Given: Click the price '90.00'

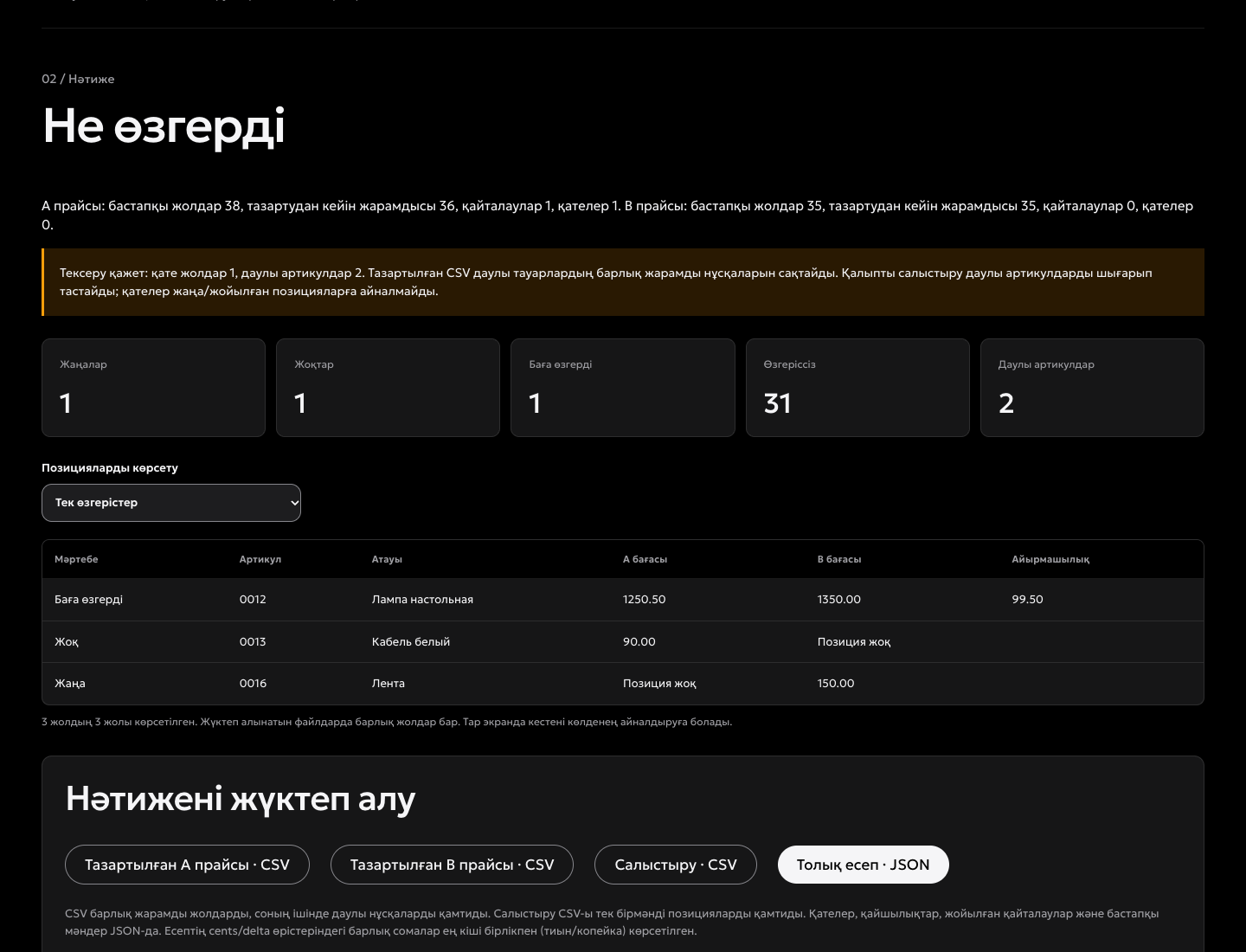Looking at the screenshot, I should tap(639, 642).
